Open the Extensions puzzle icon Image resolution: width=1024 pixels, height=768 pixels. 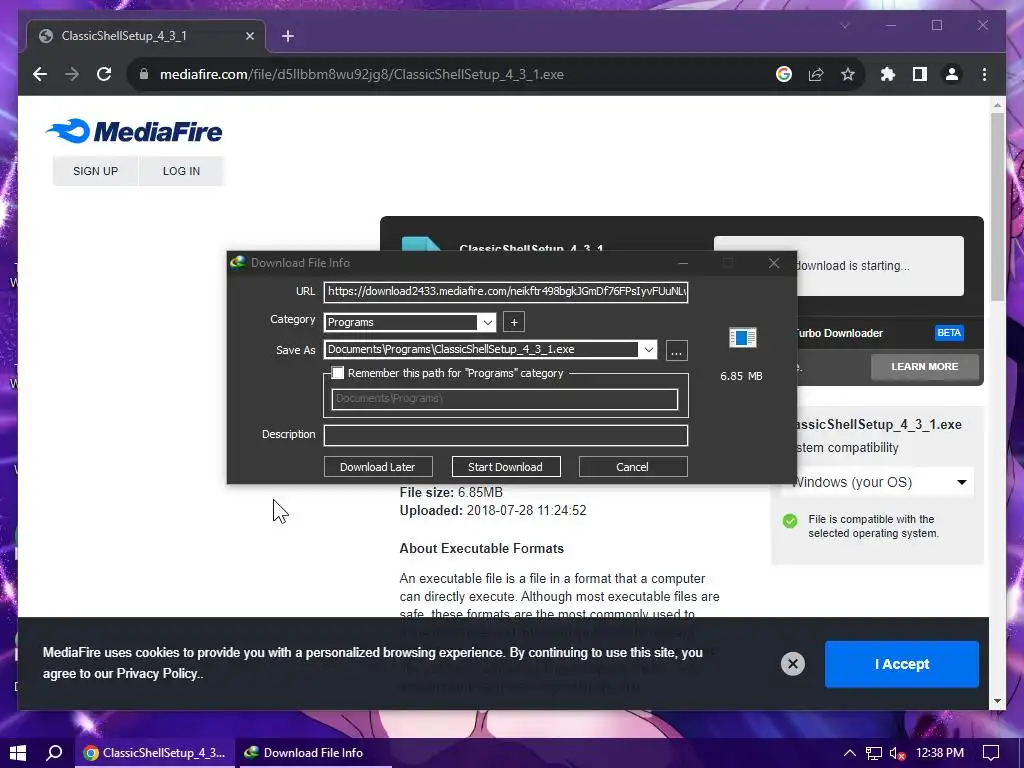888,74
